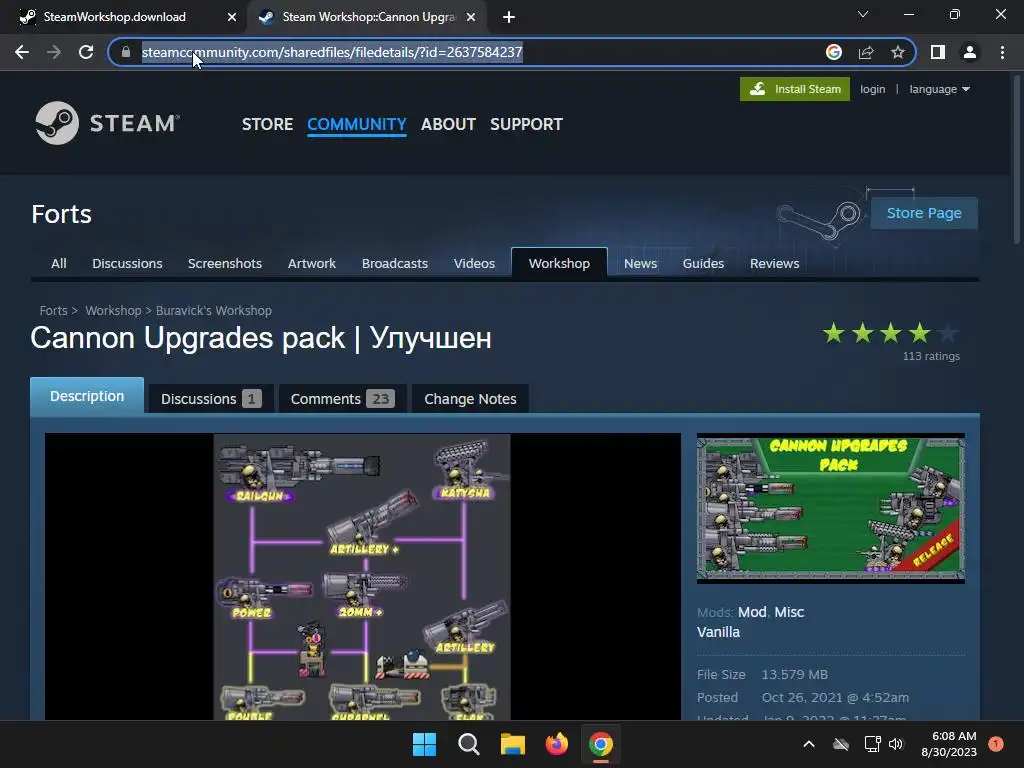This screenshot has width=1024, height=768.
Task: Click the Install Steam button
Action: click(795, 89)
